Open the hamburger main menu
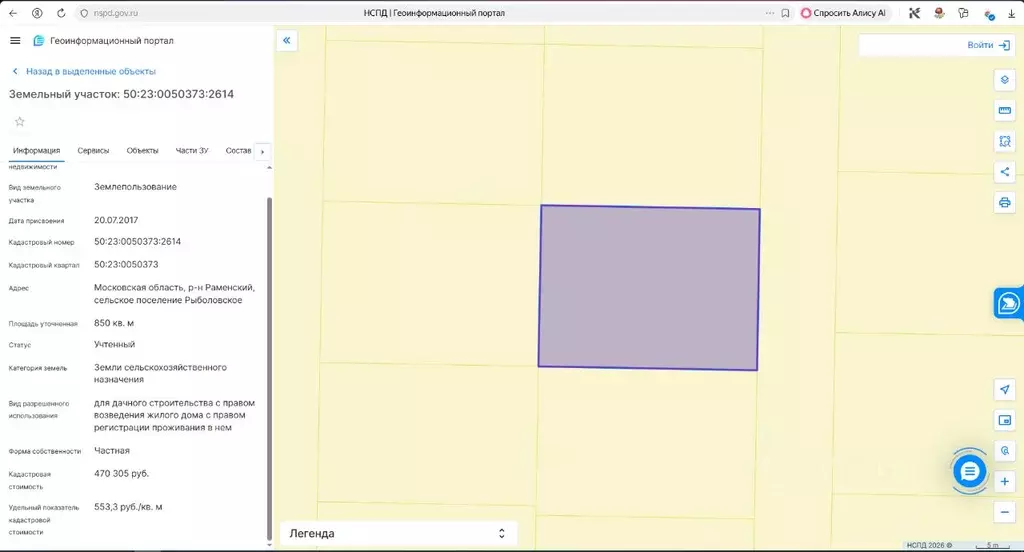Screen dimensions: 1024x552 [15, 41]
